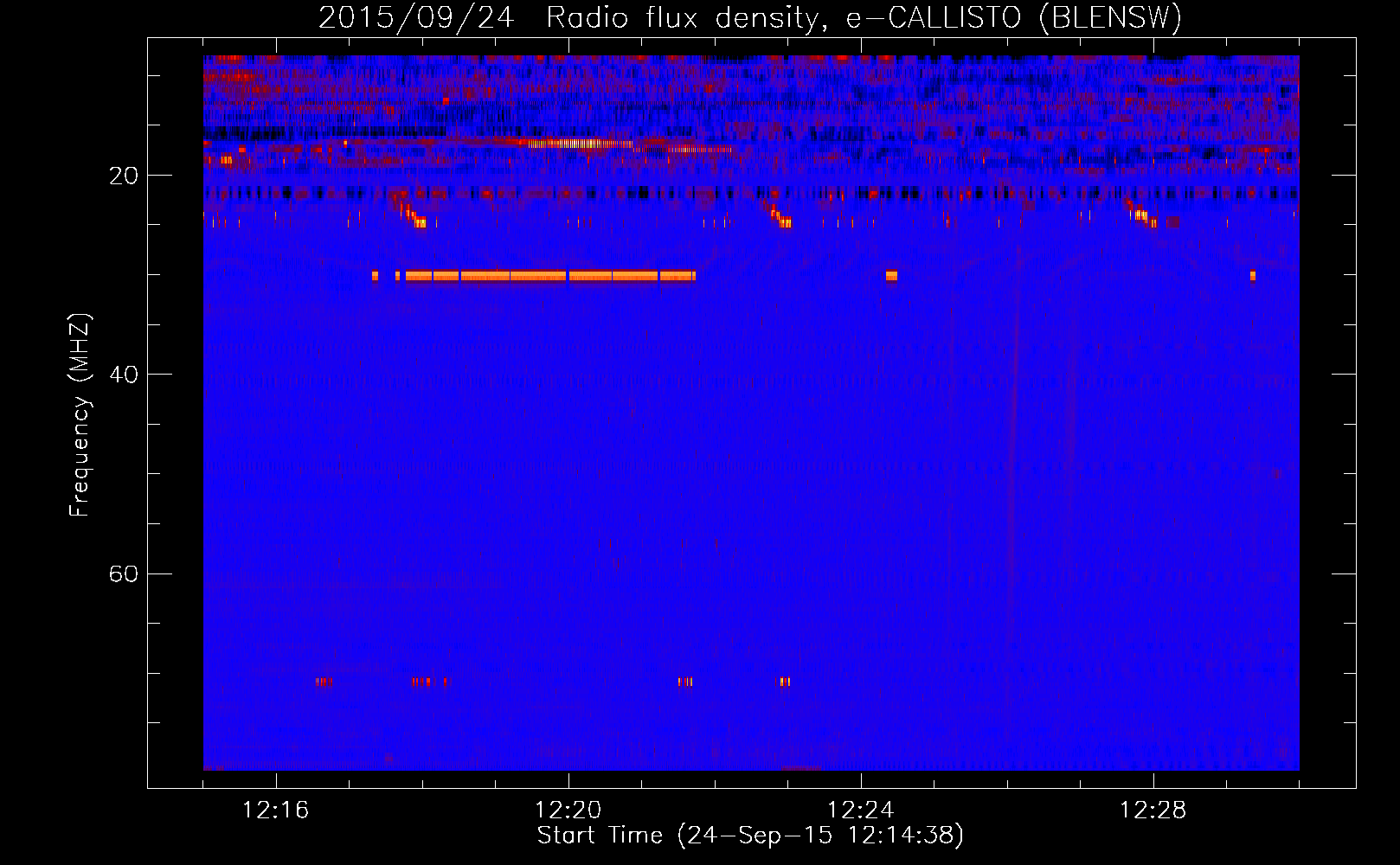Viewport: 1400px width, 865px height.
Task: Click the 'Start Time (24-Sep-15 12:14:38)' label
Action: [x=750, y=836]
